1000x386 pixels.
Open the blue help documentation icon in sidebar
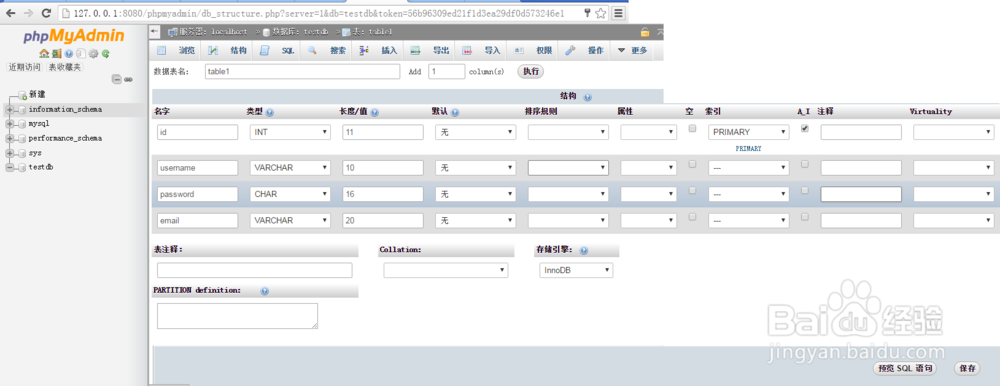[69, 54]
